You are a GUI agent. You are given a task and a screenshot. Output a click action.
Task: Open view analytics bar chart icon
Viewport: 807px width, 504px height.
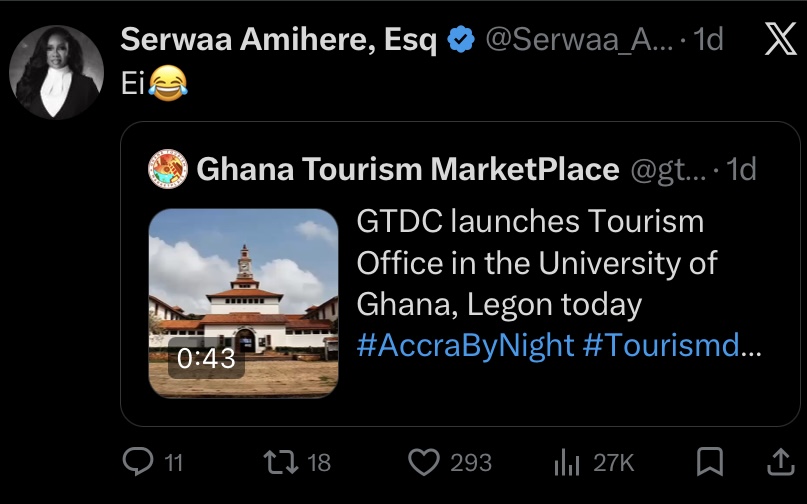[568, 461]
